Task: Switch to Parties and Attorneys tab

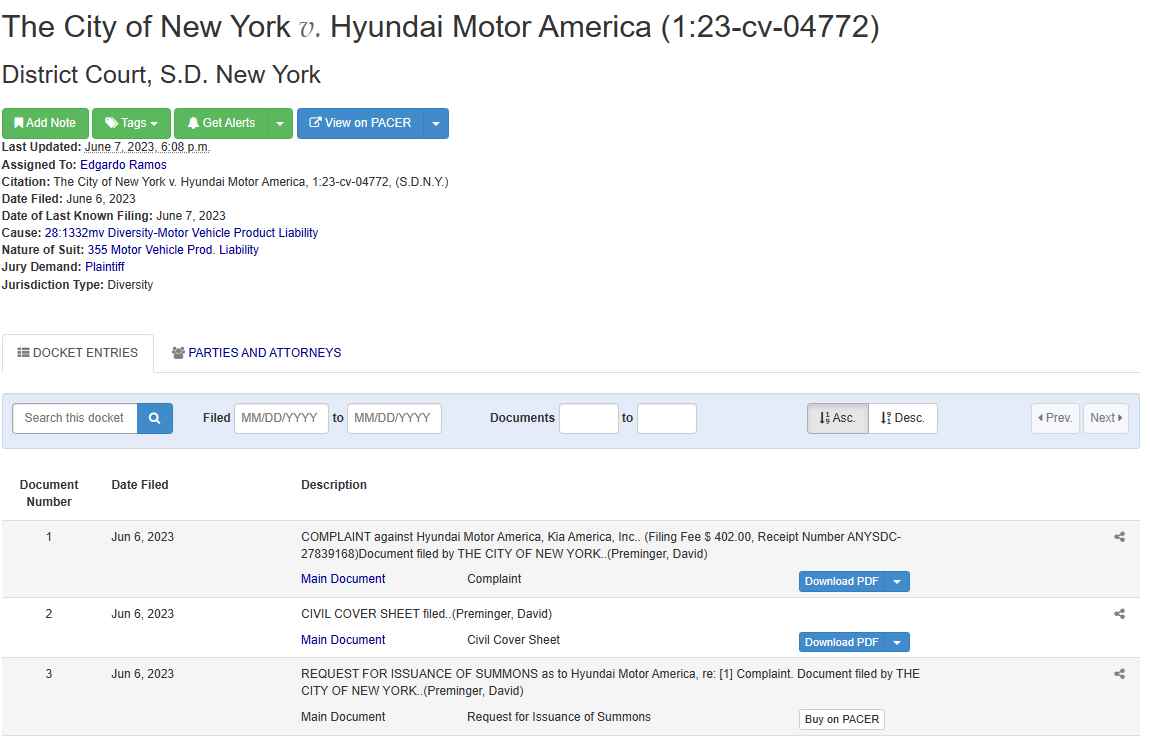Action: [257, 353]
